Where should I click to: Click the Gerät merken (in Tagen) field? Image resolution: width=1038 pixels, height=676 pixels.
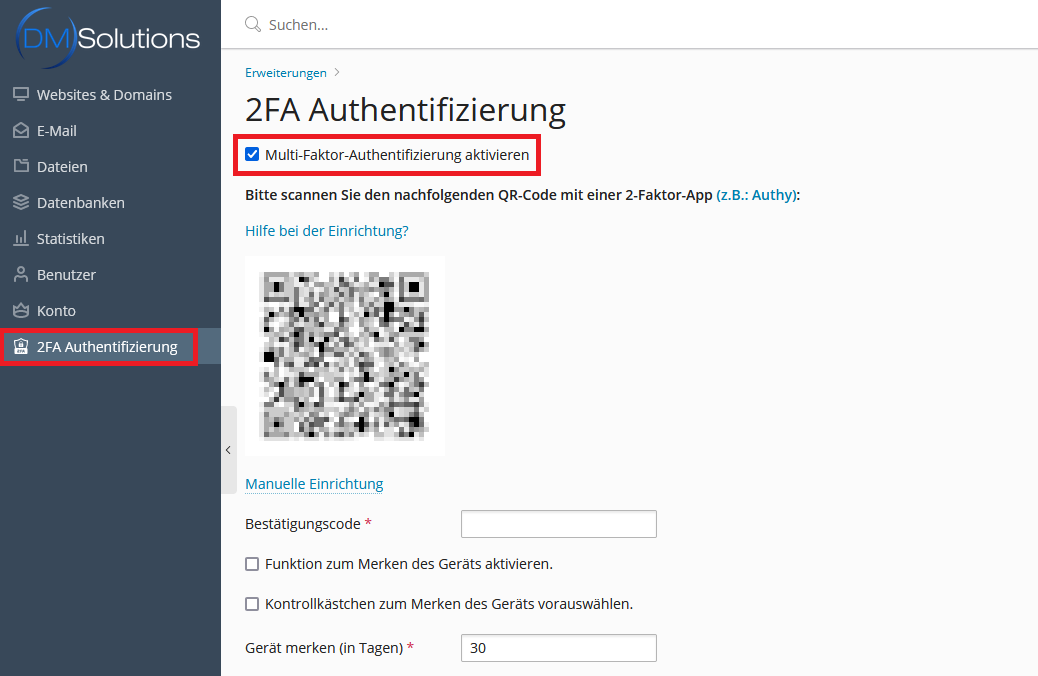click(x=559, y=648)
